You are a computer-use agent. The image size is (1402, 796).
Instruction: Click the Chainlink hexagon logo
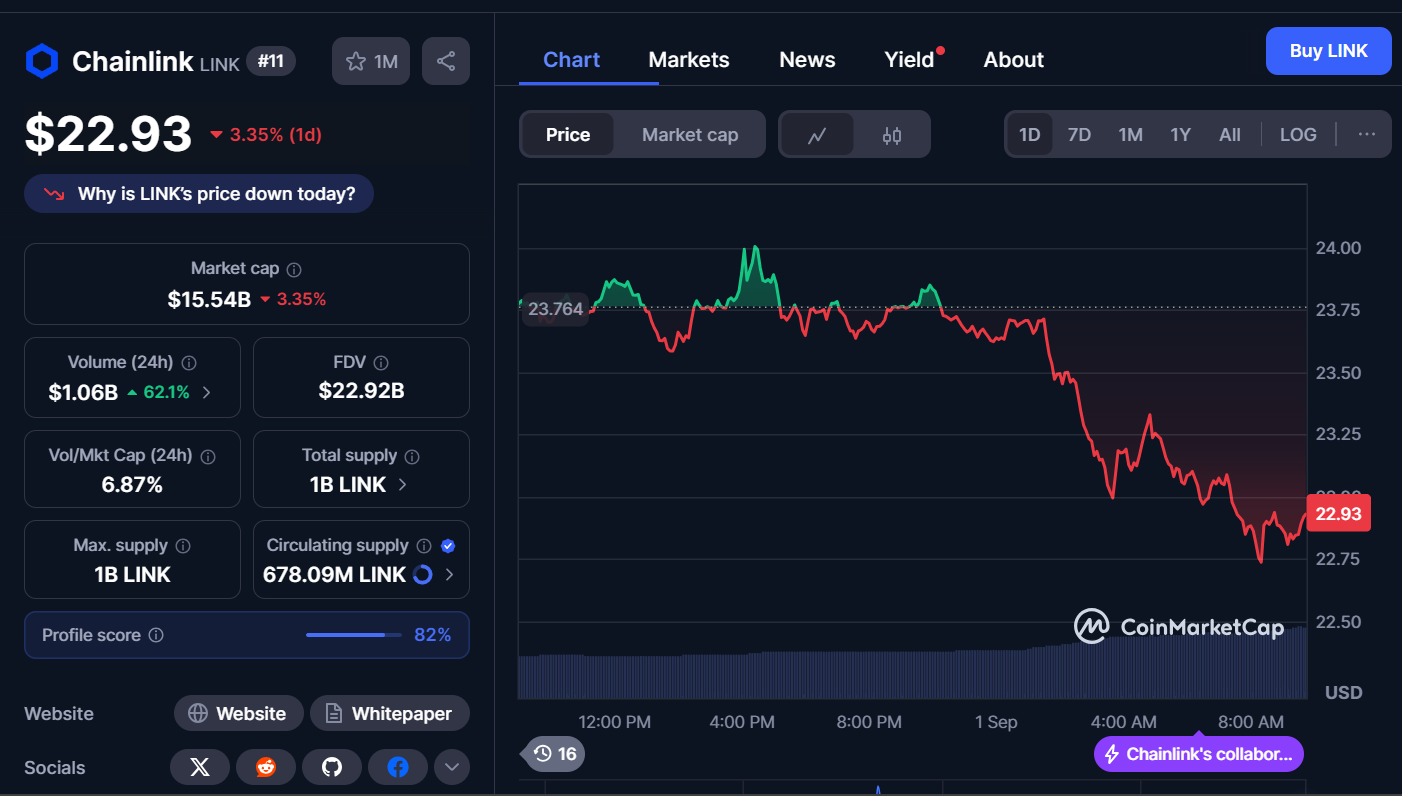(x=42, y=61)
